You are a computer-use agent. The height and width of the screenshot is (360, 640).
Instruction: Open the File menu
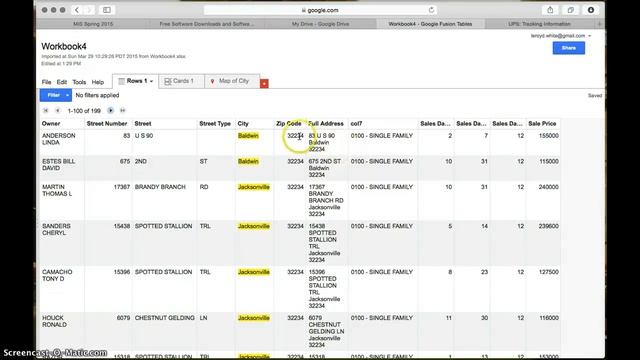pyautogui.click(x=47, y=82)
